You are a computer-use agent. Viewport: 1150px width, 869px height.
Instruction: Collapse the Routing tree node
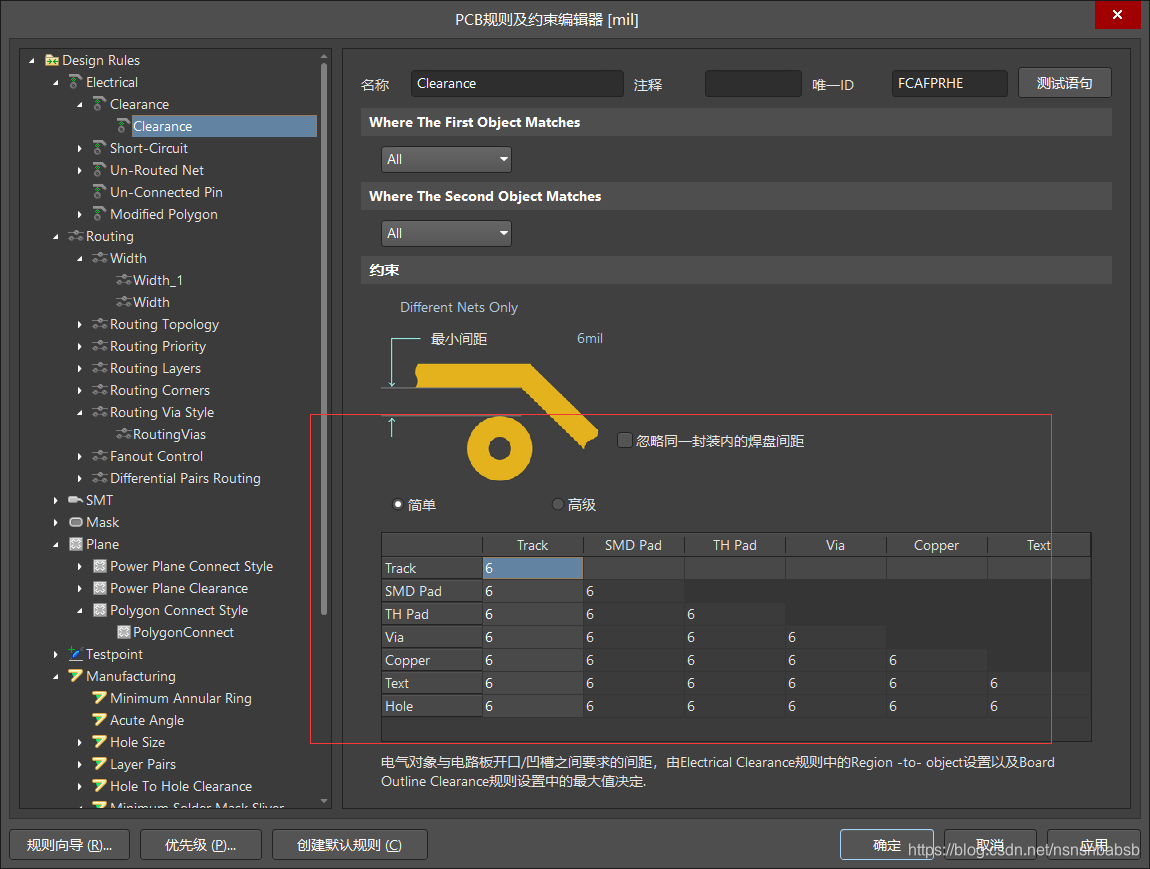coord(55,236)
